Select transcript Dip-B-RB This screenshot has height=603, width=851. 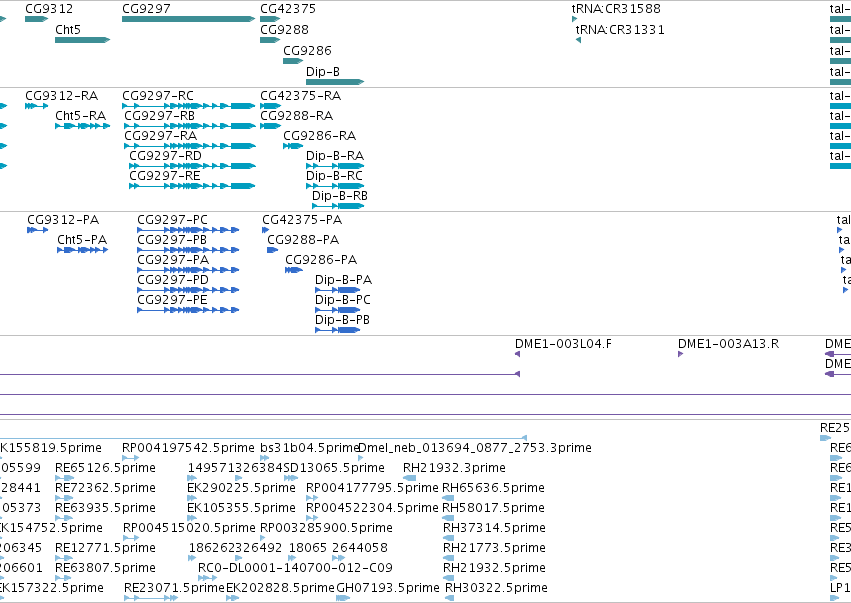click(338, 206)
